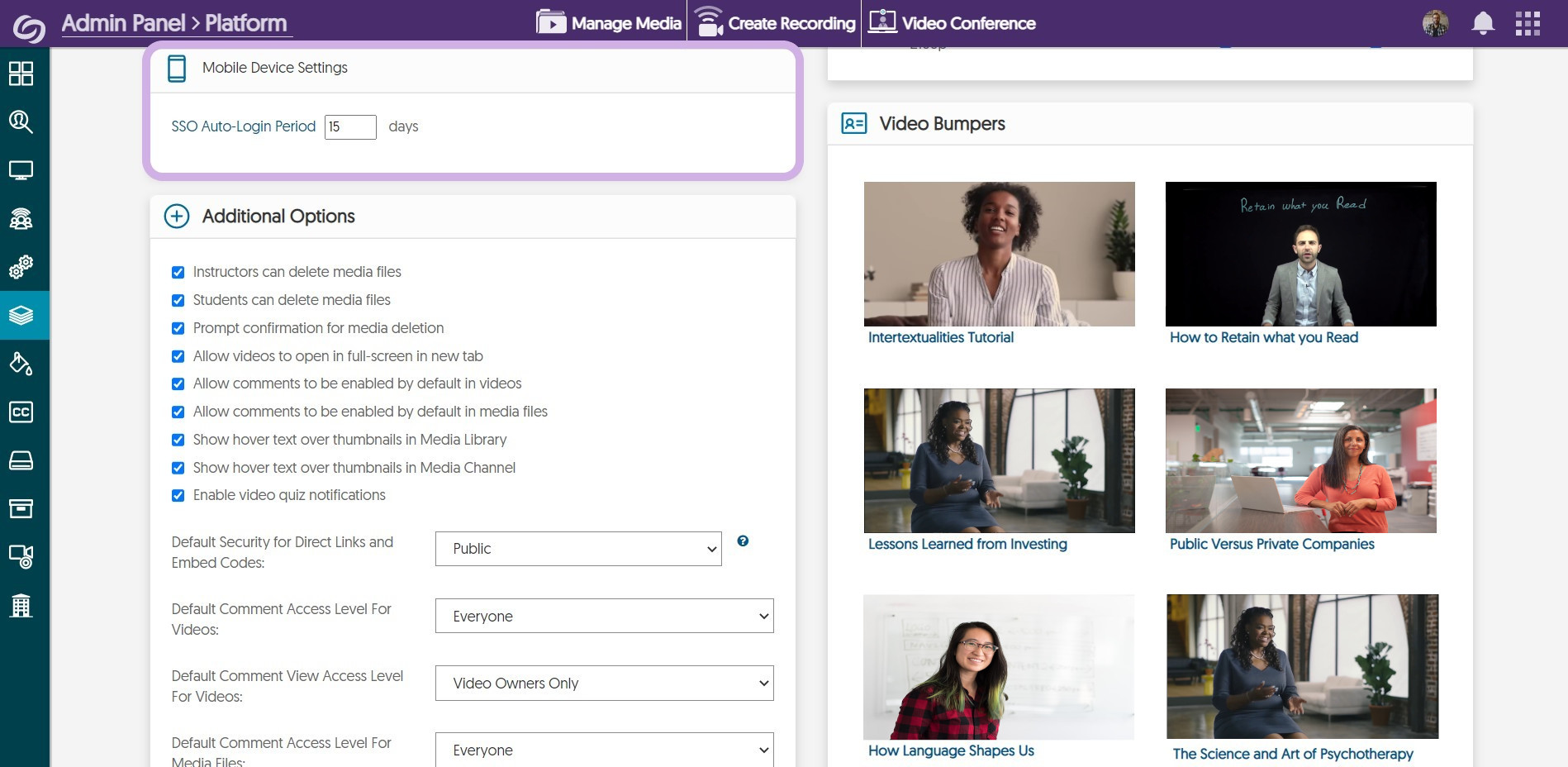Image resolution: width=1568 pixels, height=767 pixels.
Task: Open user profile avatar in header
Action: pyautogui.click(x=1436, y=23)
